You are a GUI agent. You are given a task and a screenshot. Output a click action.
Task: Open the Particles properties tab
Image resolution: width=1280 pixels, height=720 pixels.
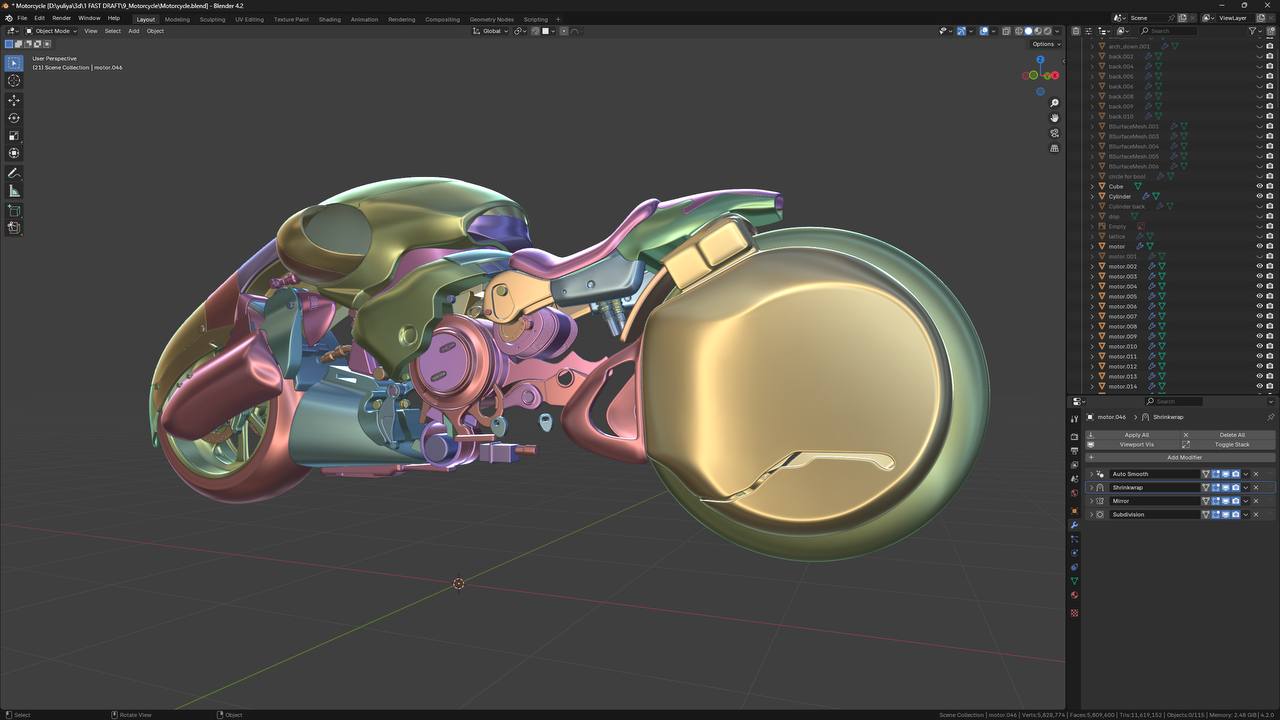coord(1074,539)
